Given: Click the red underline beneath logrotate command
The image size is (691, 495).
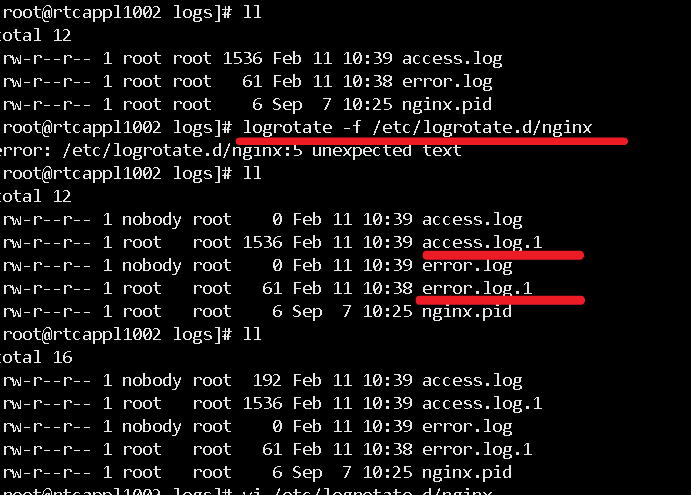Looking at the screenshot, I should (x=432, y=141).
